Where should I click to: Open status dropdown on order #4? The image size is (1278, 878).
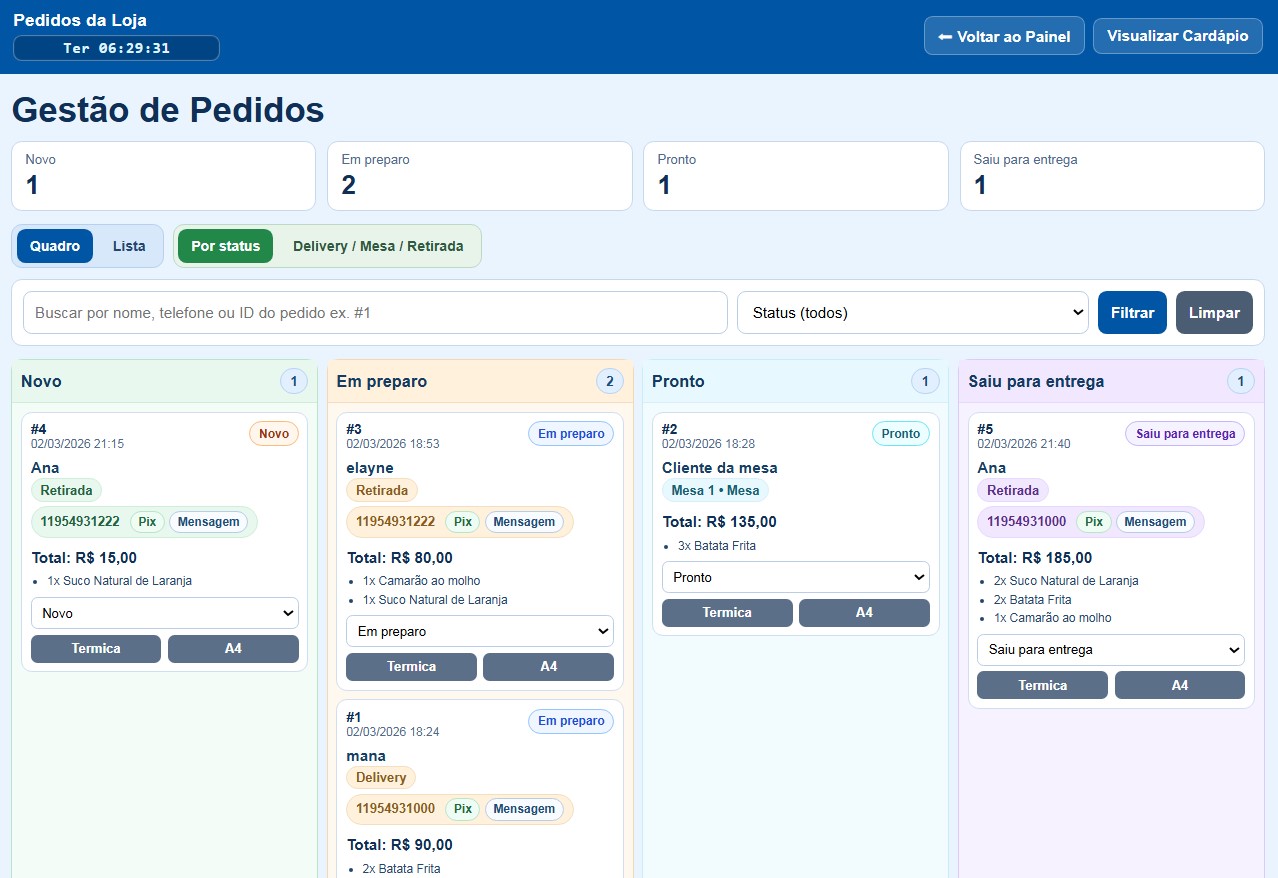click(x=164, y=613)
